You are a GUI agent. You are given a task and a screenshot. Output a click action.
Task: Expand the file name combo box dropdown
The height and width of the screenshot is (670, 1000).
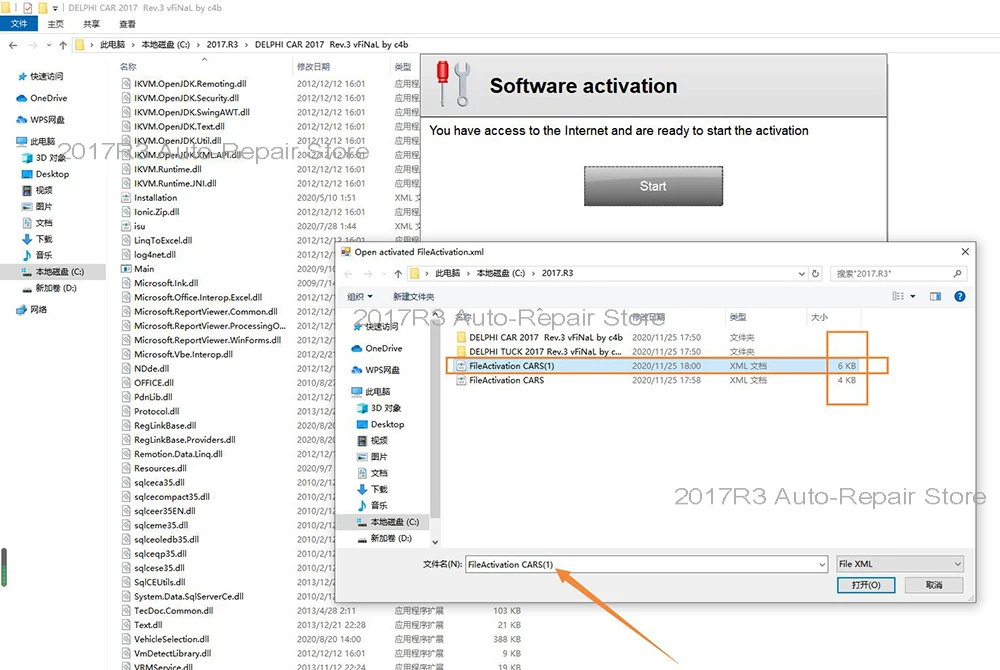coord(821,564)
